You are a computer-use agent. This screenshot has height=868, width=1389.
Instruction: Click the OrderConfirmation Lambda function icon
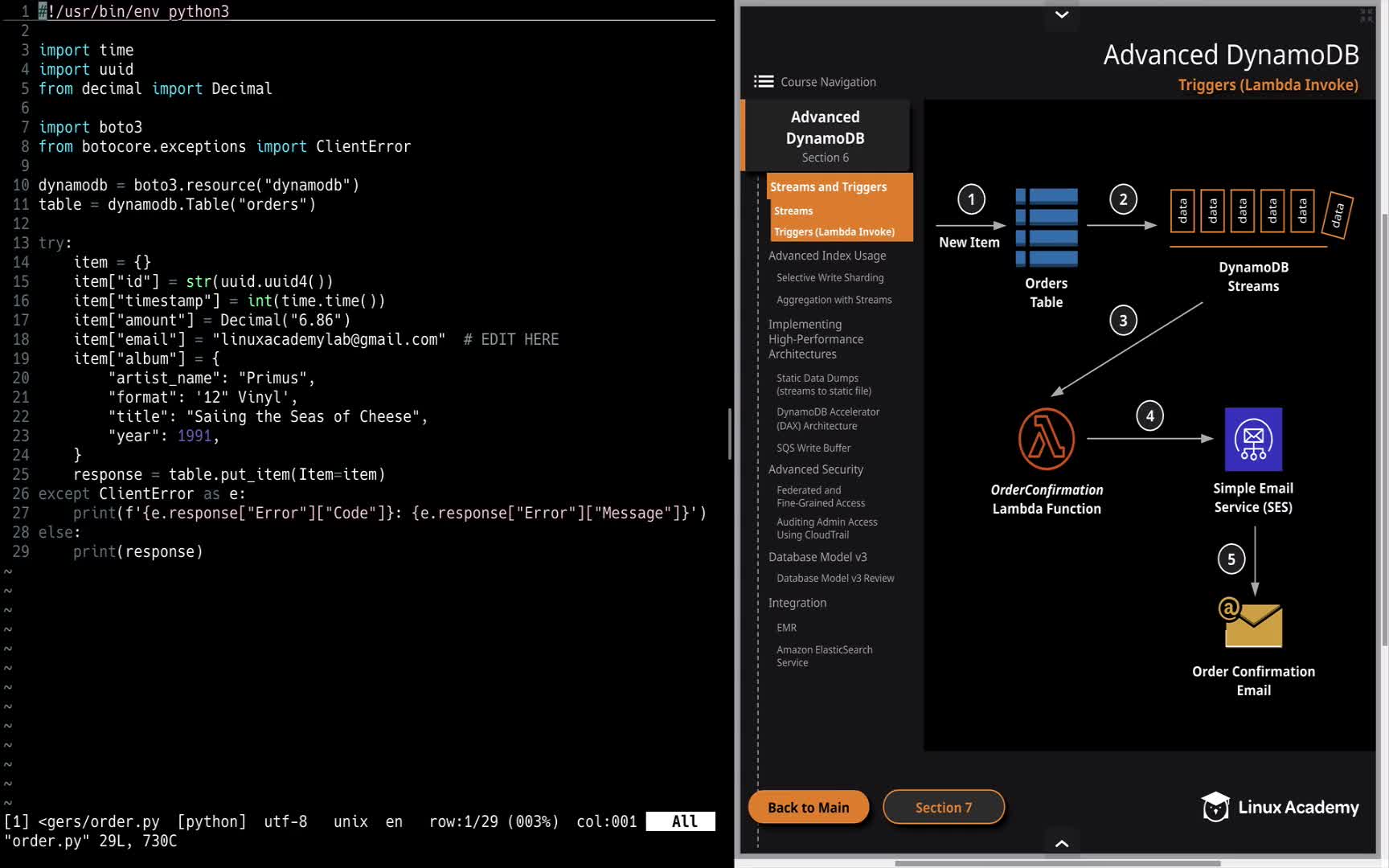(1046, 439)
